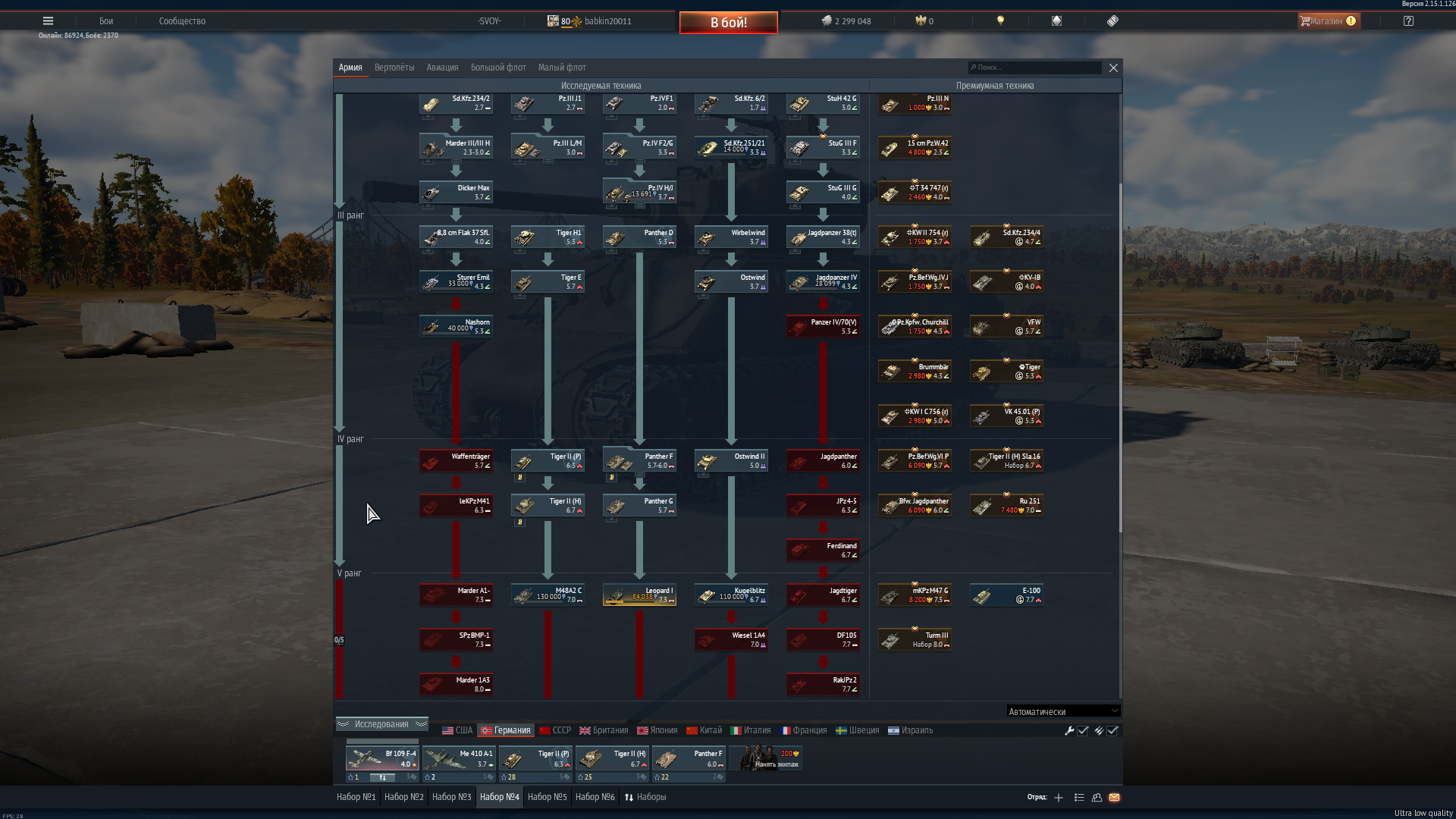This screenshot has width=1456, height=819.
Task: Click the wrench auto-repair icon
Action: pyautogui.click(x=1069, y=731)
